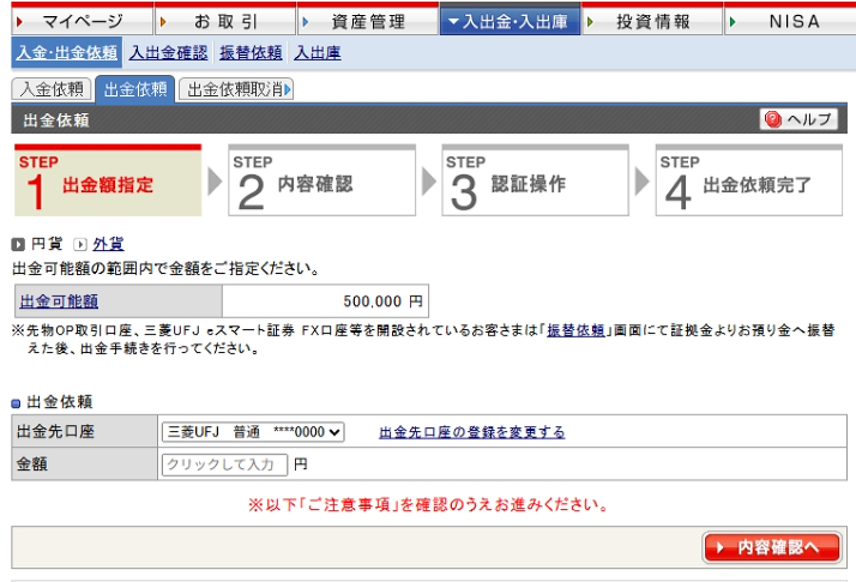Viewport: 856px width, 582px height.
Task: Open the 出金可能額 link
Action: click(x=59, y=301)
